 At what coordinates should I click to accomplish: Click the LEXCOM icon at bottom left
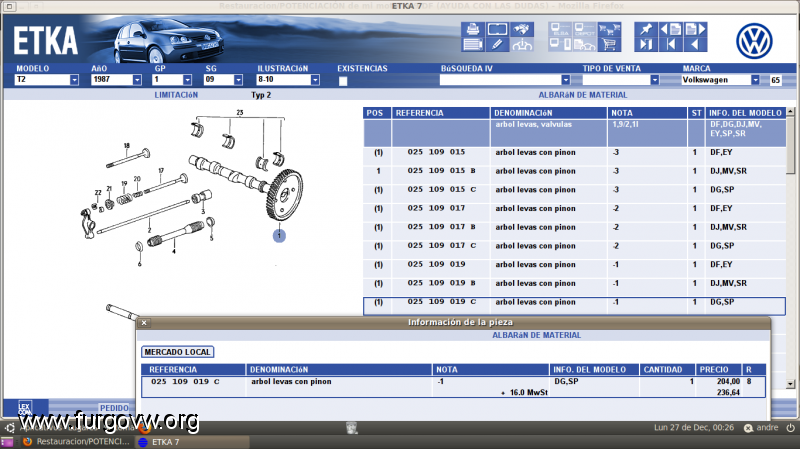[25, 408]
